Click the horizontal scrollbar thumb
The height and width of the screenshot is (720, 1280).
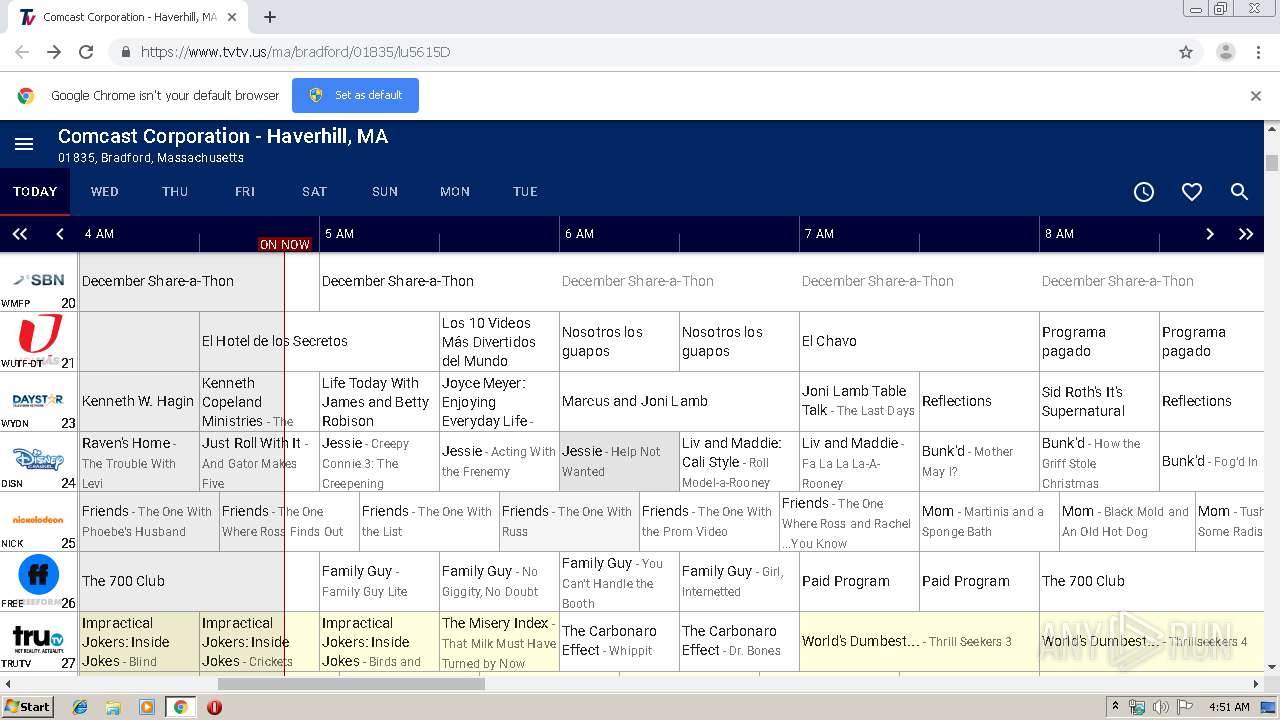tap(351, 684)
